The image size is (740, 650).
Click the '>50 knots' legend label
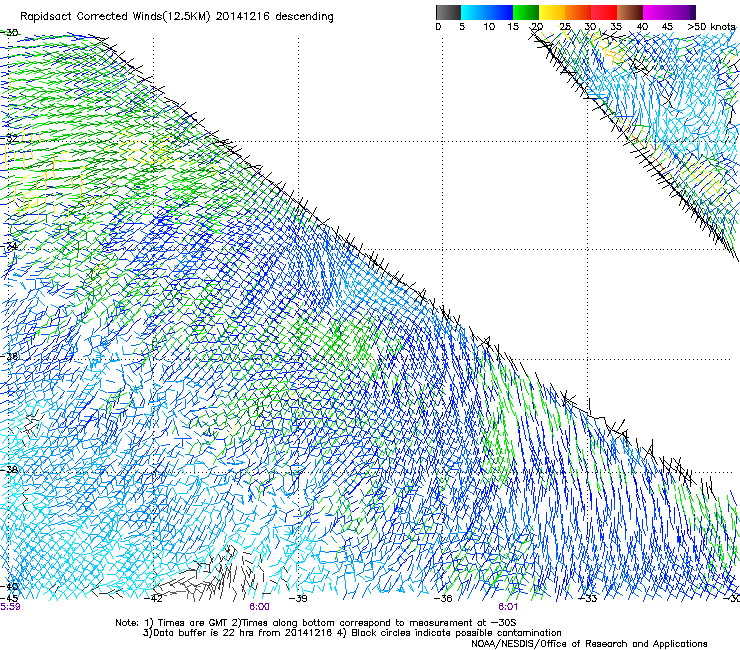pos(712,26)
